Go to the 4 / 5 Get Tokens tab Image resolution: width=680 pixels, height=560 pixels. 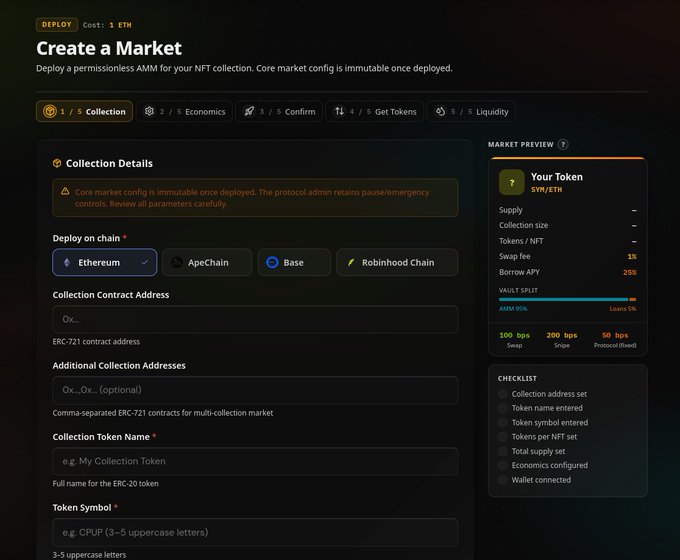375,111
